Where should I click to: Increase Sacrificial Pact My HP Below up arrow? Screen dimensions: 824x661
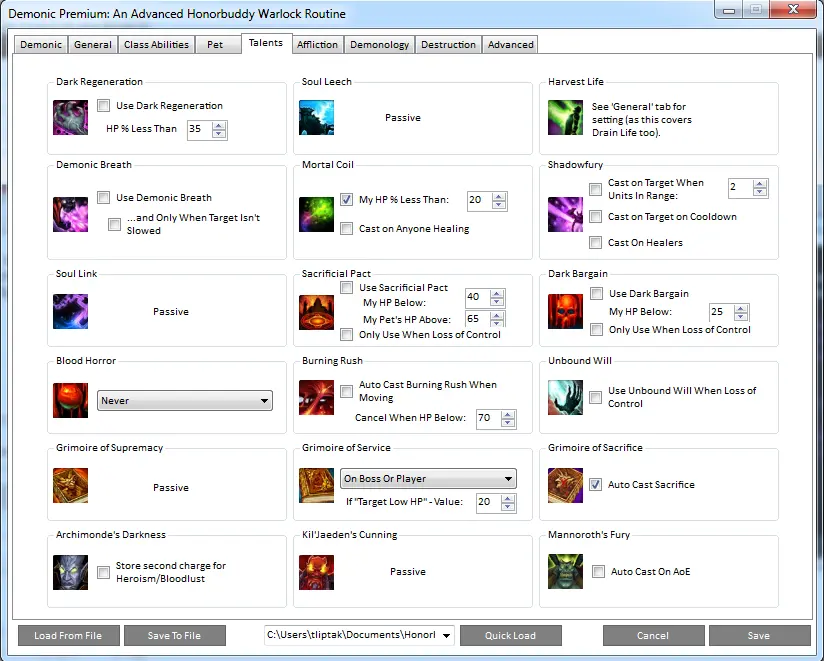[497, 294]
